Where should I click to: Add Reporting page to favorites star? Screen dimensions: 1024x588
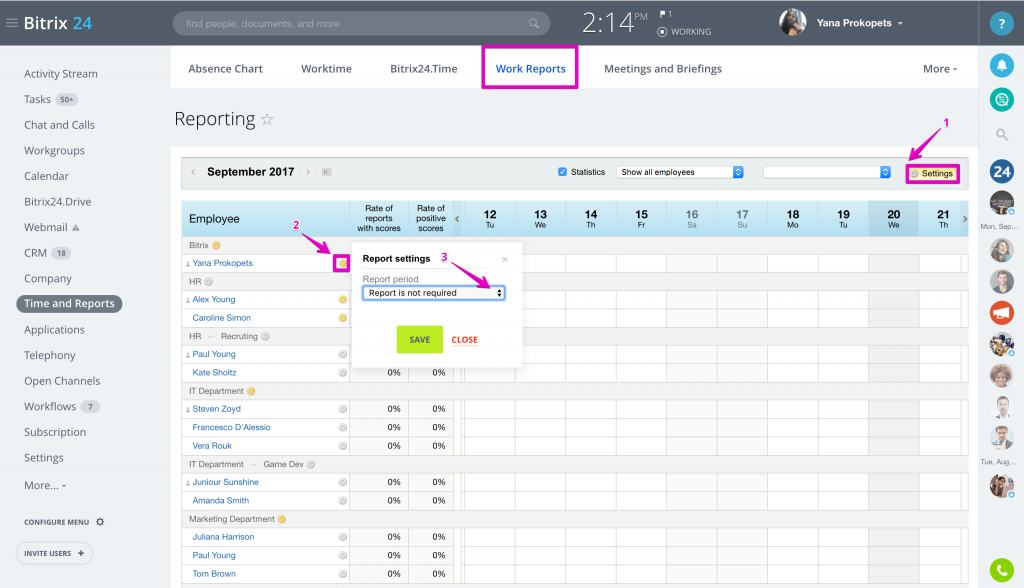pos(267,120)
